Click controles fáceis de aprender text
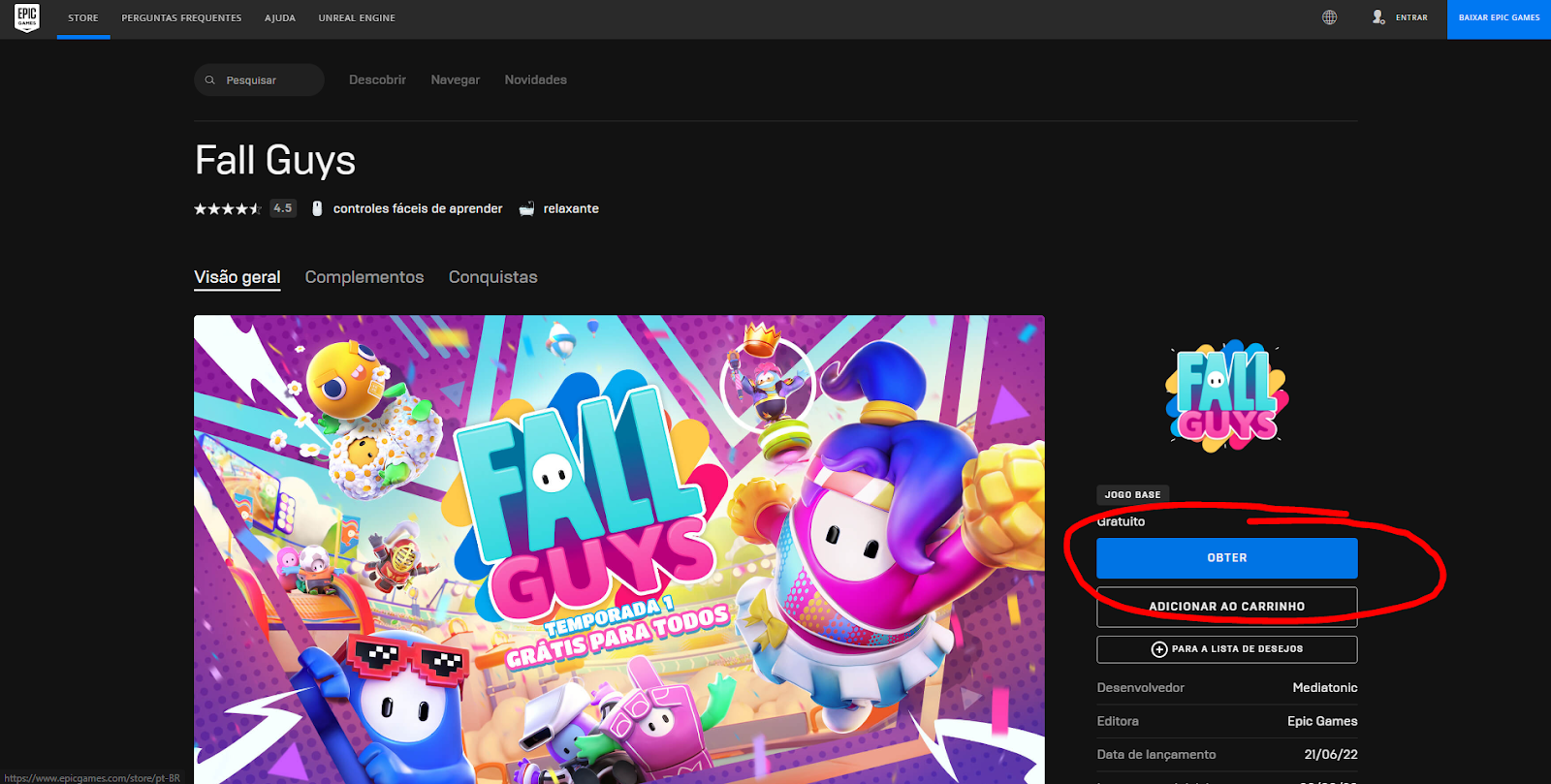The image size is (1551, 784). coord(418,208)
